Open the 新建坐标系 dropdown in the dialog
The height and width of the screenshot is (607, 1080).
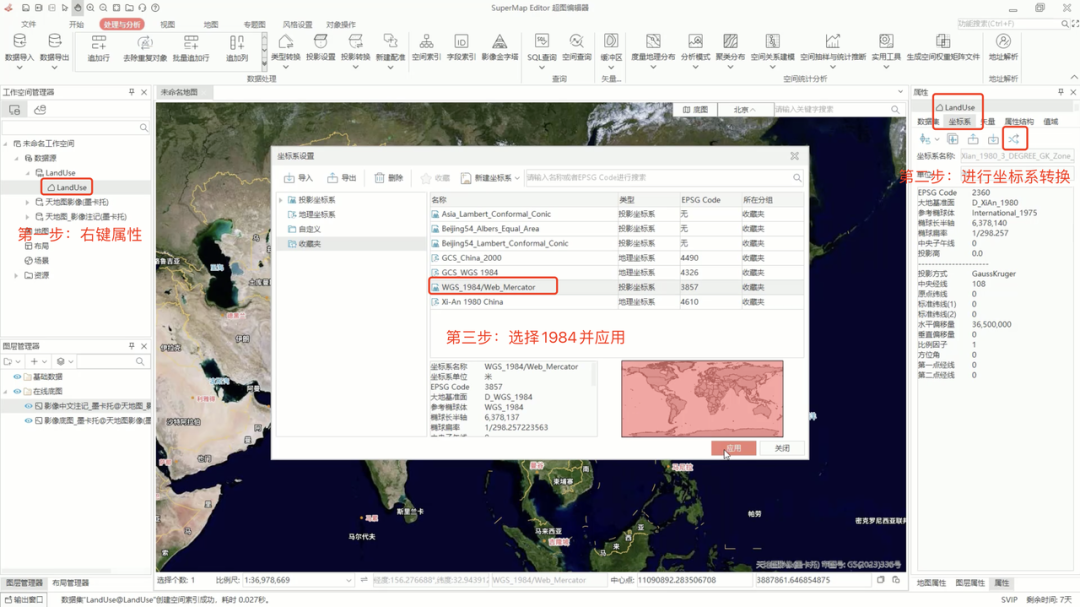pos(517,178)
